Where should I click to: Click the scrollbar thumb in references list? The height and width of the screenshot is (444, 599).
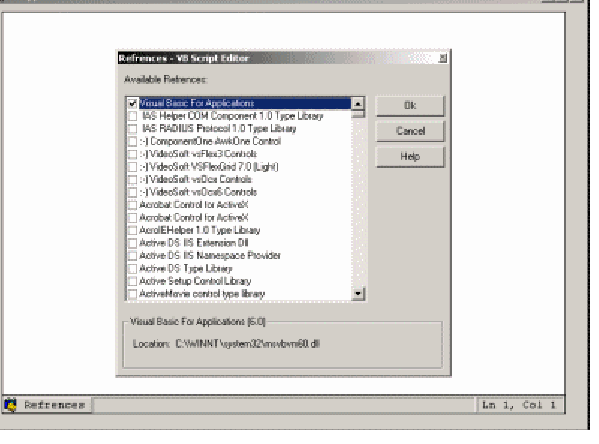pos(358,114)
